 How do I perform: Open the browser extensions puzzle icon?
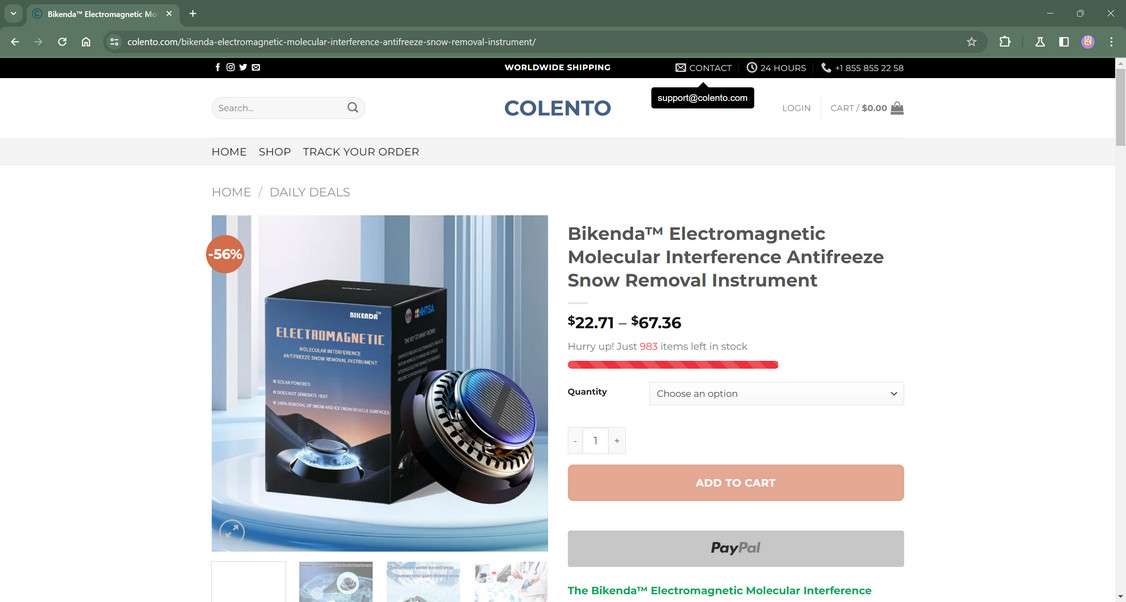pyautogui.click(x=1005, y=42)
